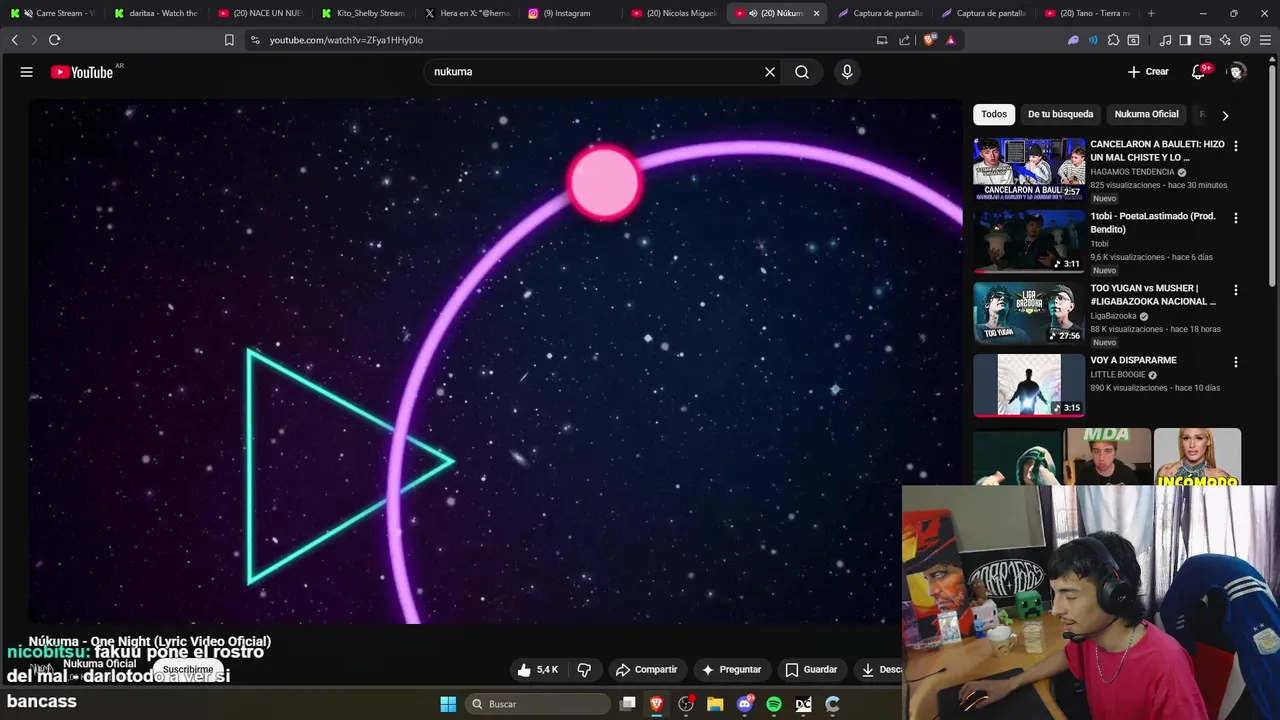Open the music note playlist icon
1280x720 pixels.
[x=1165, y=40]
